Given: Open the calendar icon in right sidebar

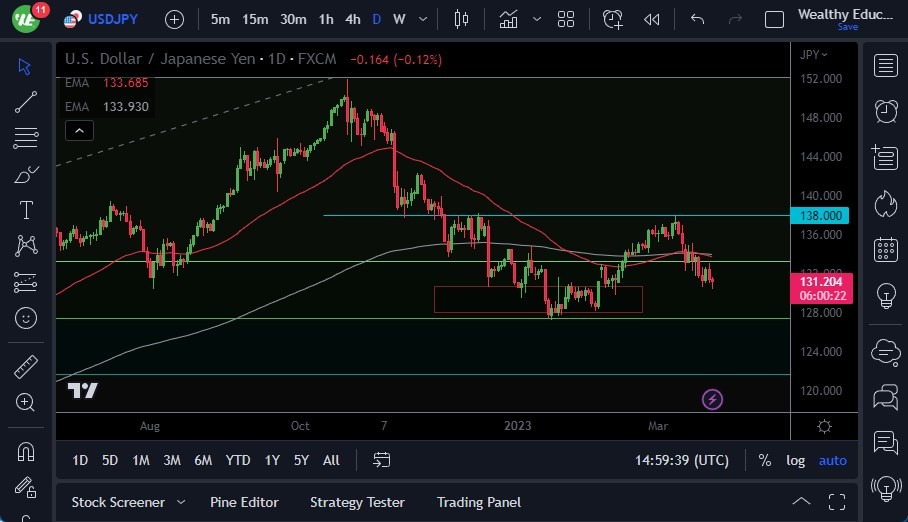Looking at the screenshot, I should 885,249.
